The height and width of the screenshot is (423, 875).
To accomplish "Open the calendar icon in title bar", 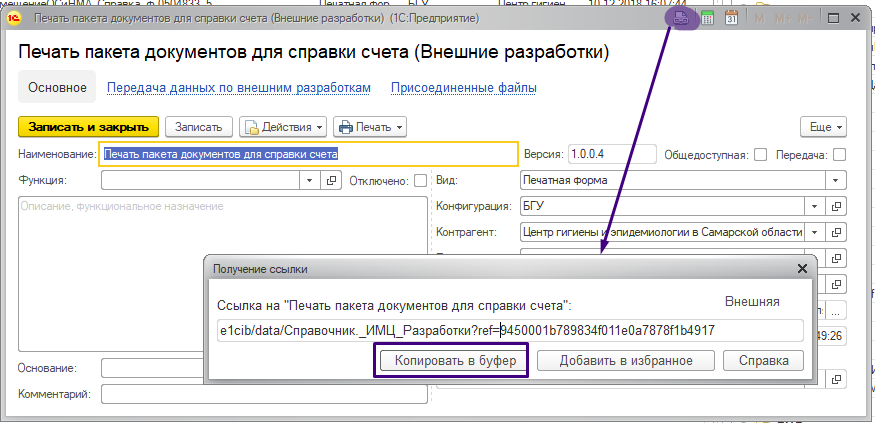I will (731, 18).
